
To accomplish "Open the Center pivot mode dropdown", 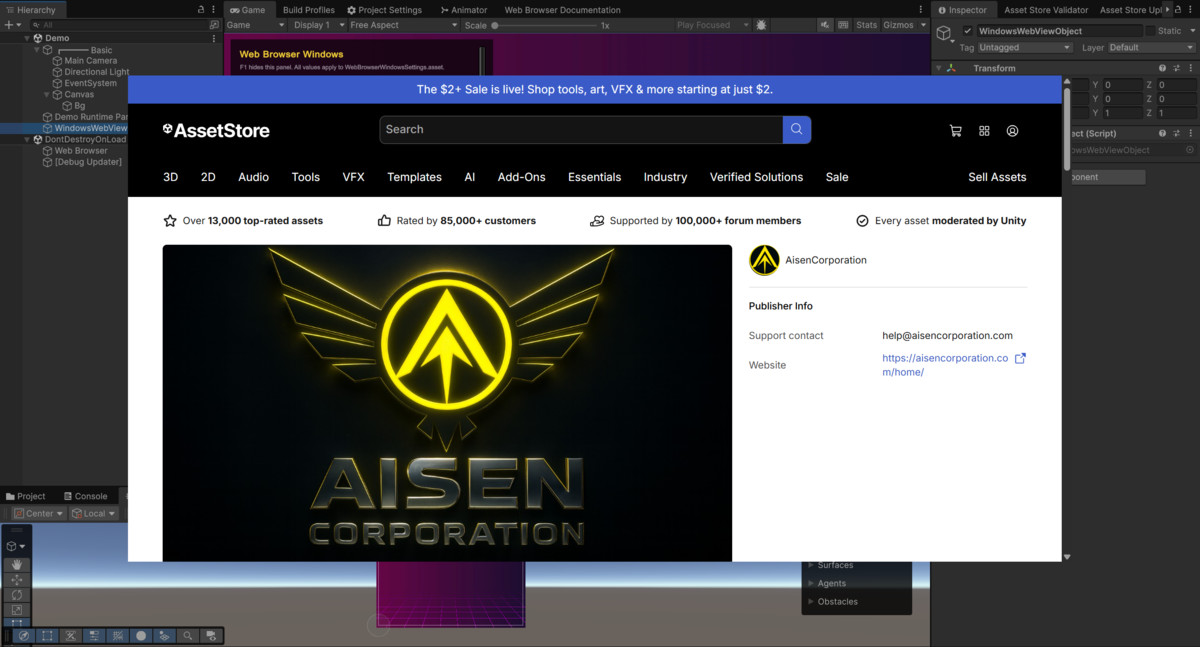I will pyautogui.click(x=39, y=513).
